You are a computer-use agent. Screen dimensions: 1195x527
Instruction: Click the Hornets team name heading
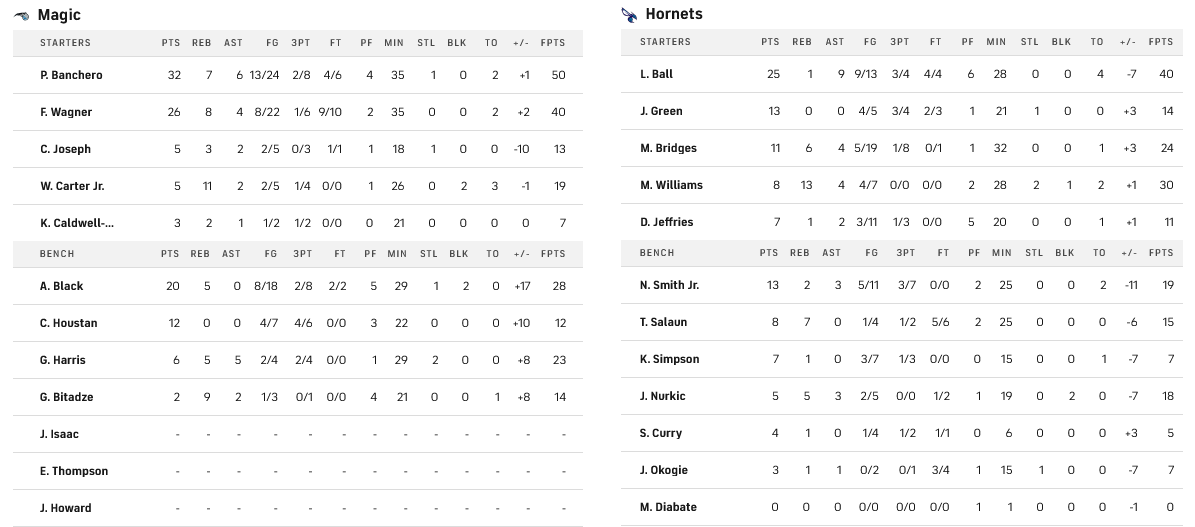click(x=674, y=14)
